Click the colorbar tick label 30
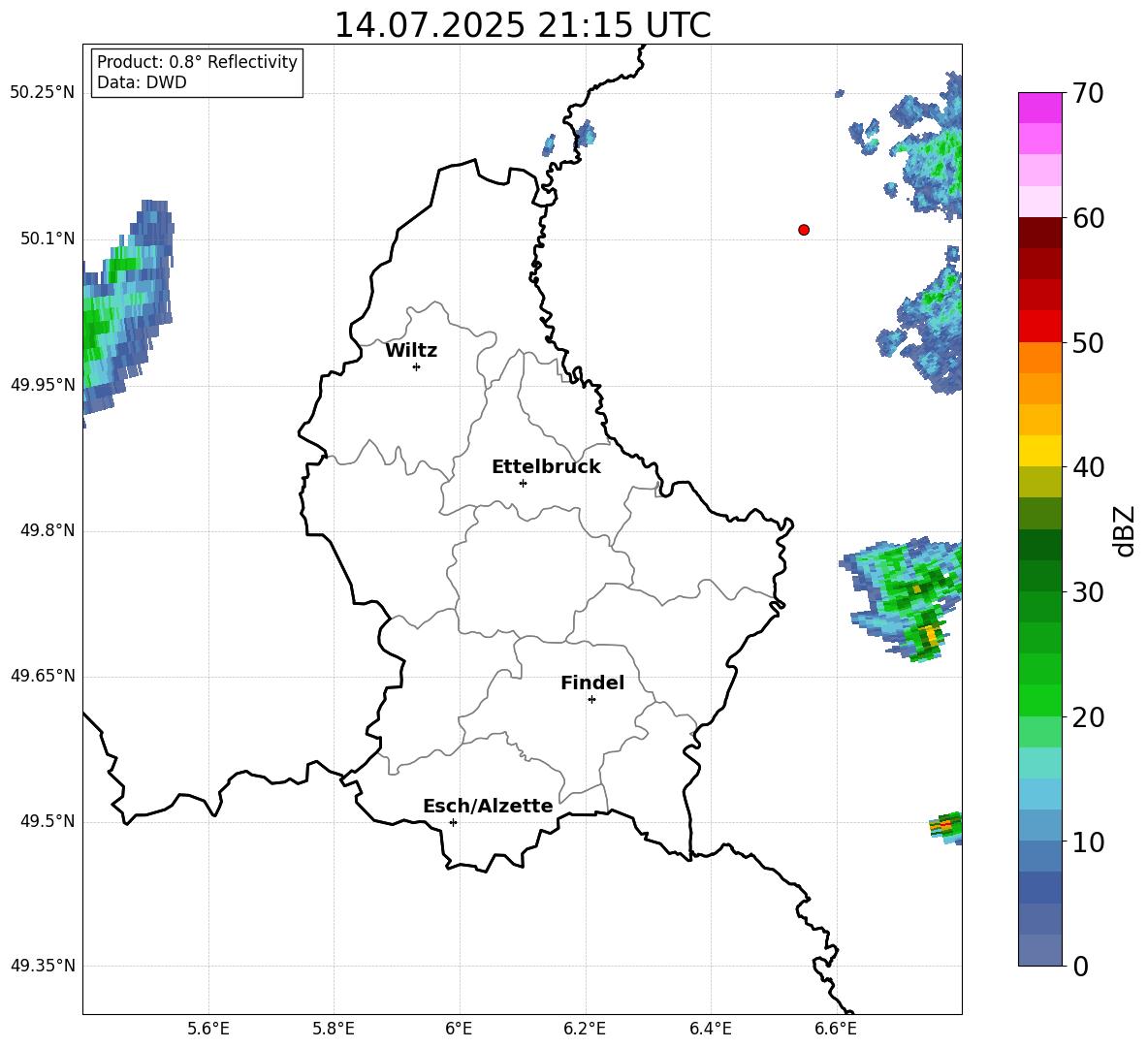 click(x=1088, y=592)
